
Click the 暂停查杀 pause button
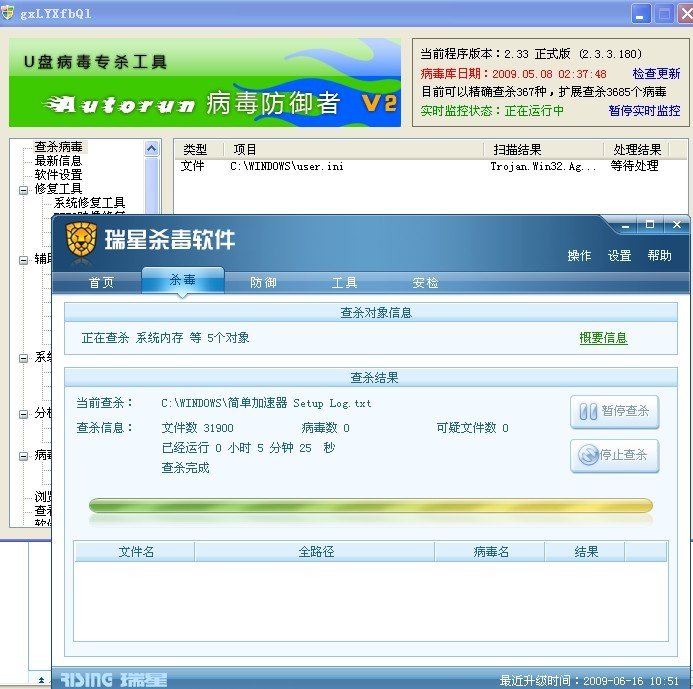(x=614, y=411)
